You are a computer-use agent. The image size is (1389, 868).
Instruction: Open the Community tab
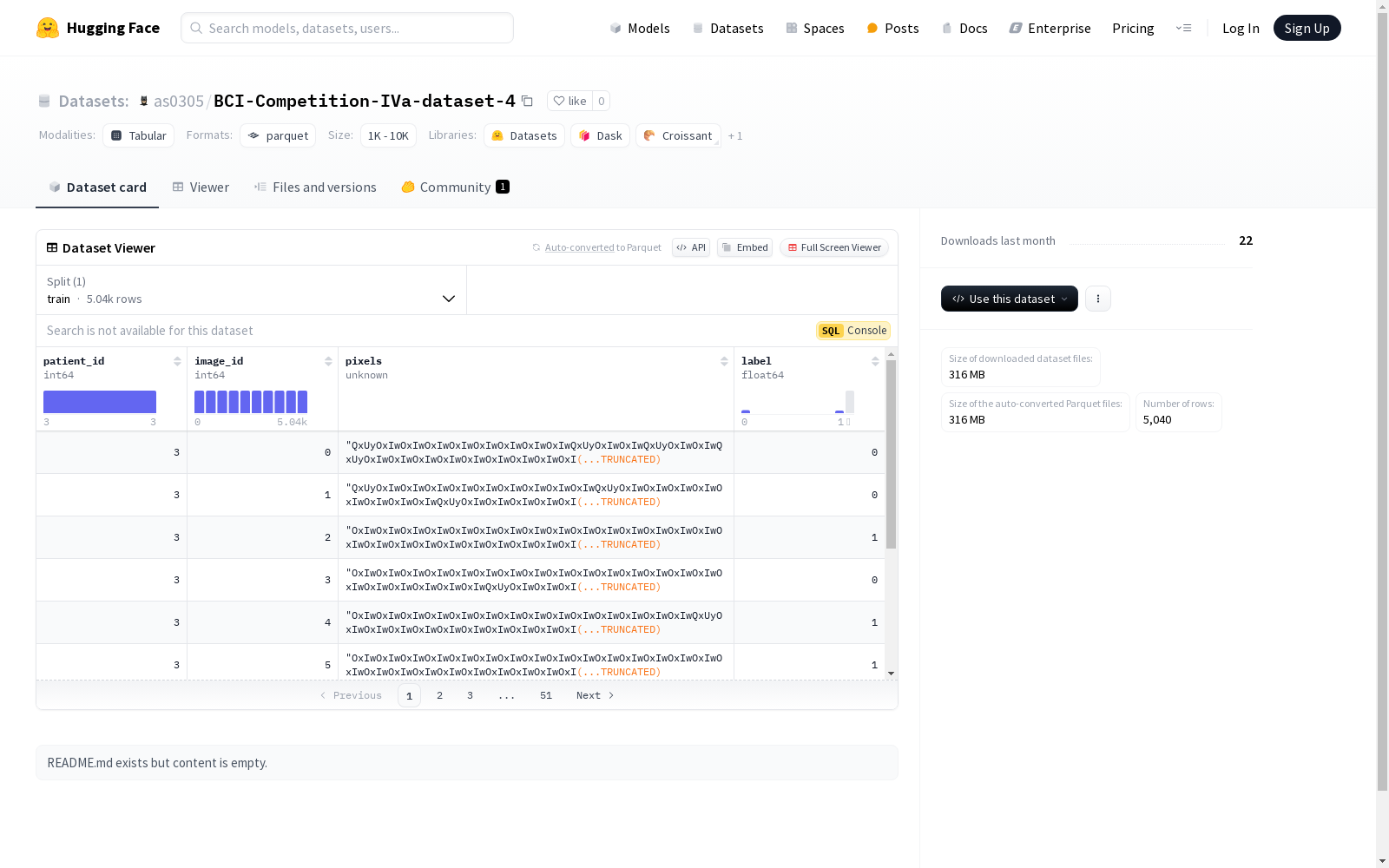click(455, 187)
